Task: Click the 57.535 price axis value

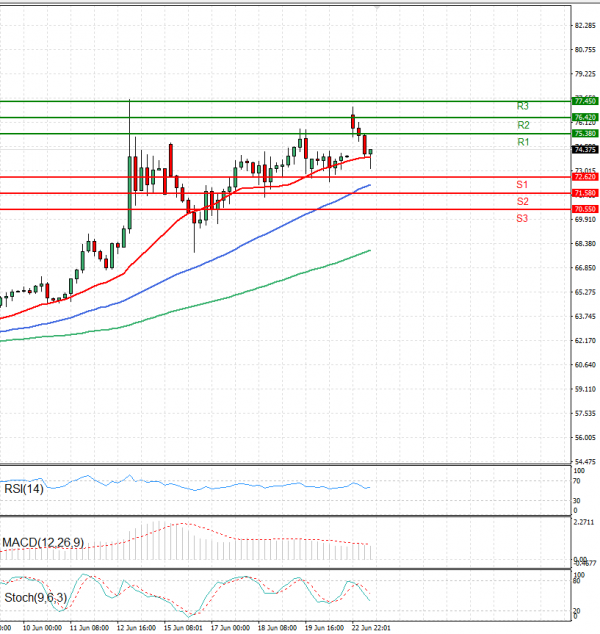Action: [585, 414]
